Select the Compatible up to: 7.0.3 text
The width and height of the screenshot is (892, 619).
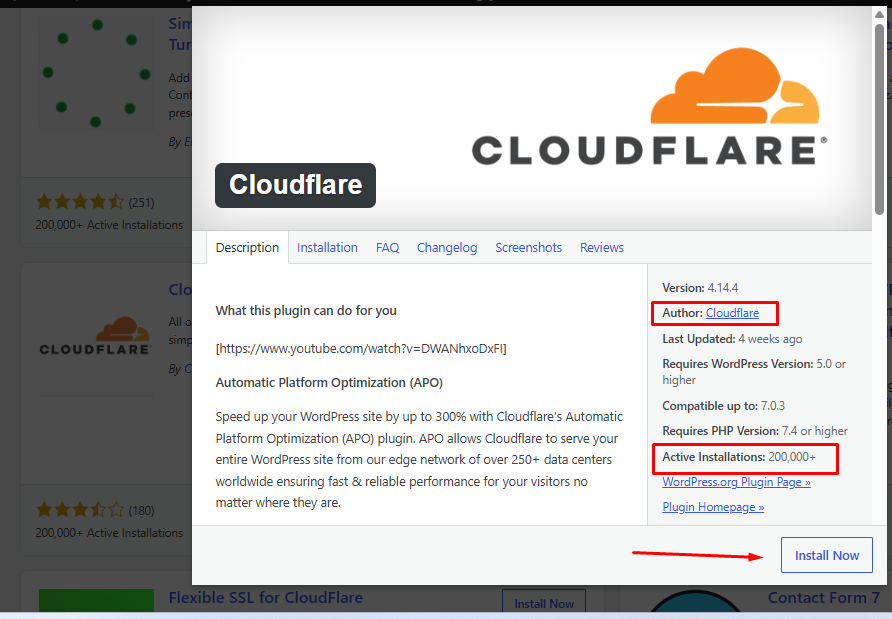pyautogui.click(x=723, y=406)
